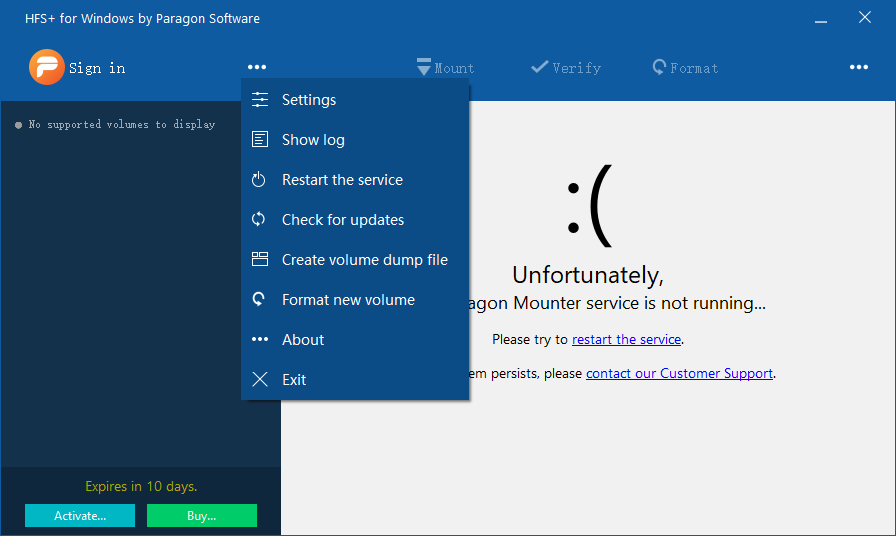Click the Paragon orange logo icon

click(x=47, y=67)
